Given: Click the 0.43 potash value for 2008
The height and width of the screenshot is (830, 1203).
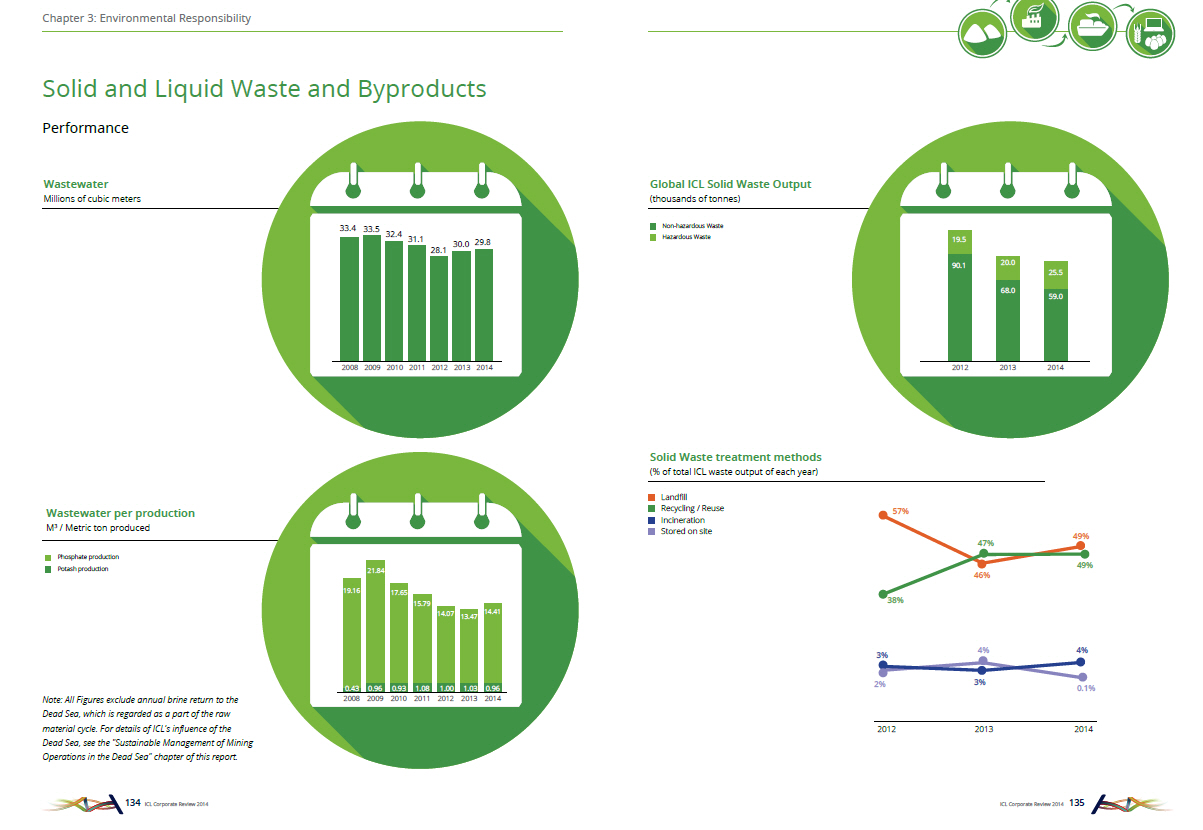Looking at the screenshot, I should 351,688.
